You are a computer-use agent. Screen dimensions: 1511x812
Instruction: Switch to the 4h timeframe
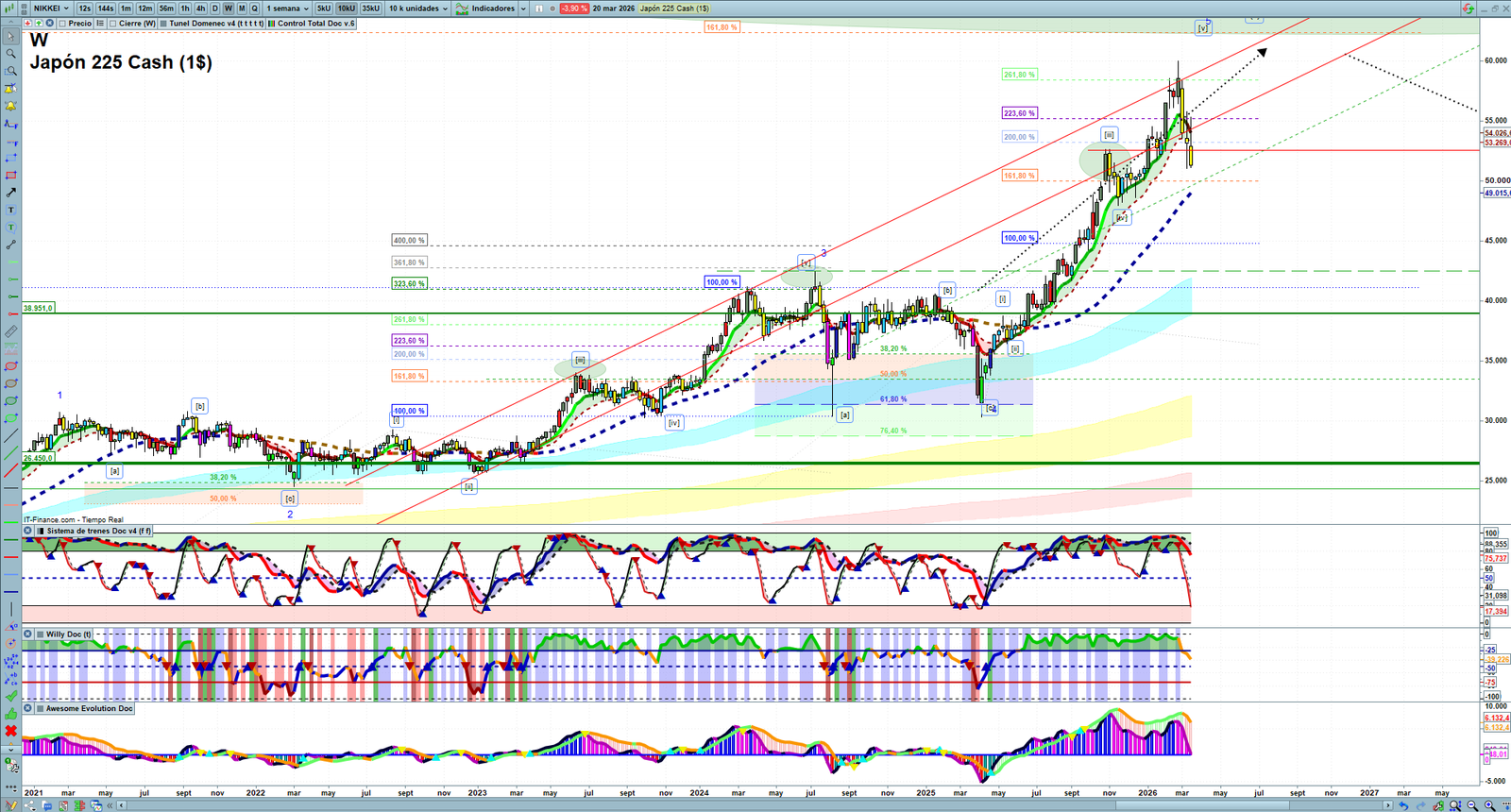coord(200,8)
